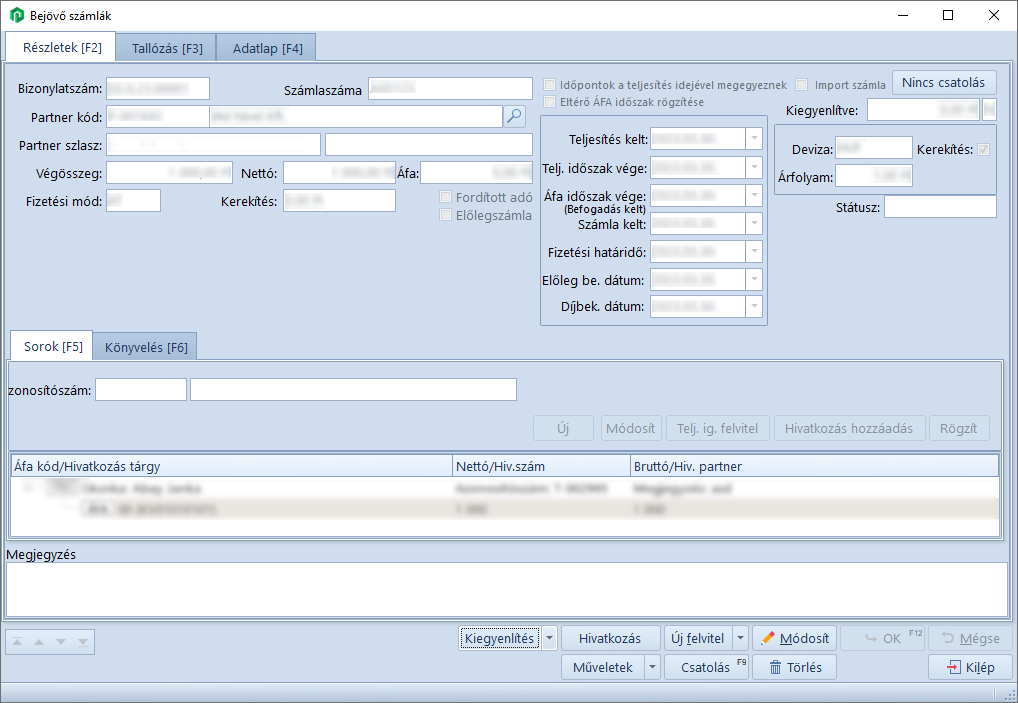Screen dimensions: 1018x703
Task: Expand the Fizetési határidő date picker
Action: [x=754, y=251]
